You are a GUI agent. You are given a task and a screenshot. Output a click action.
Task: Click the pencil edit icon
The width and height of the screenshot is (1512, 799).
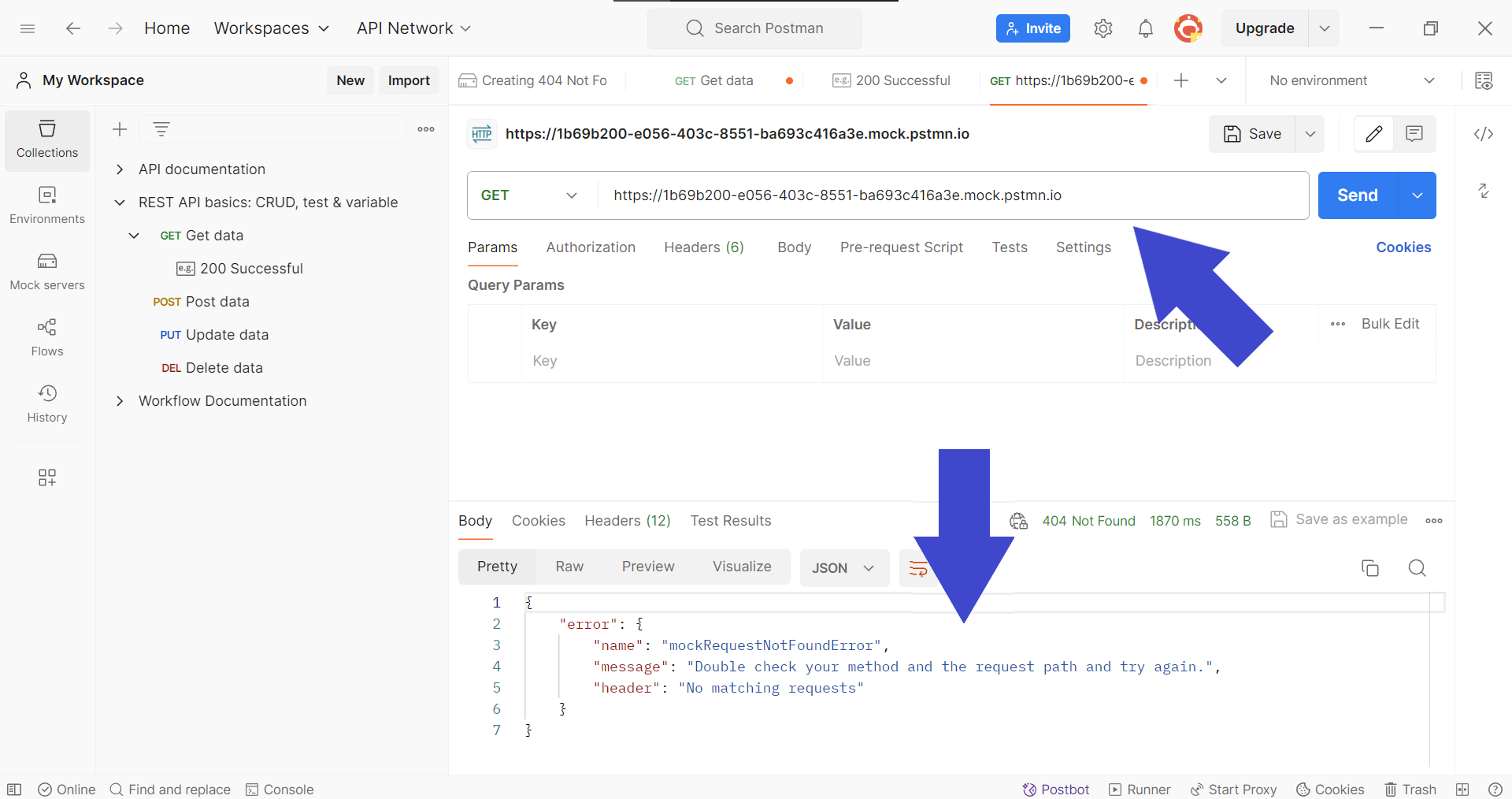1374,134
